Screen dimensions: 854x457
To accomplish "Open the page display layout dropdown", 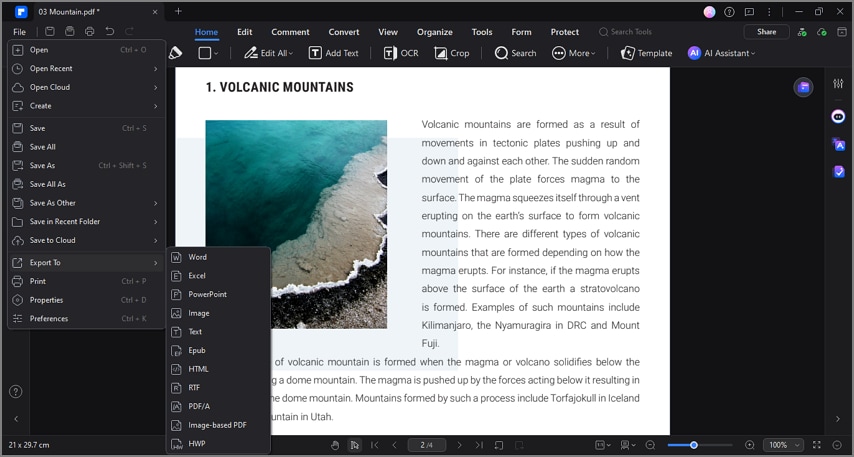I will click(x=628, y=445).
